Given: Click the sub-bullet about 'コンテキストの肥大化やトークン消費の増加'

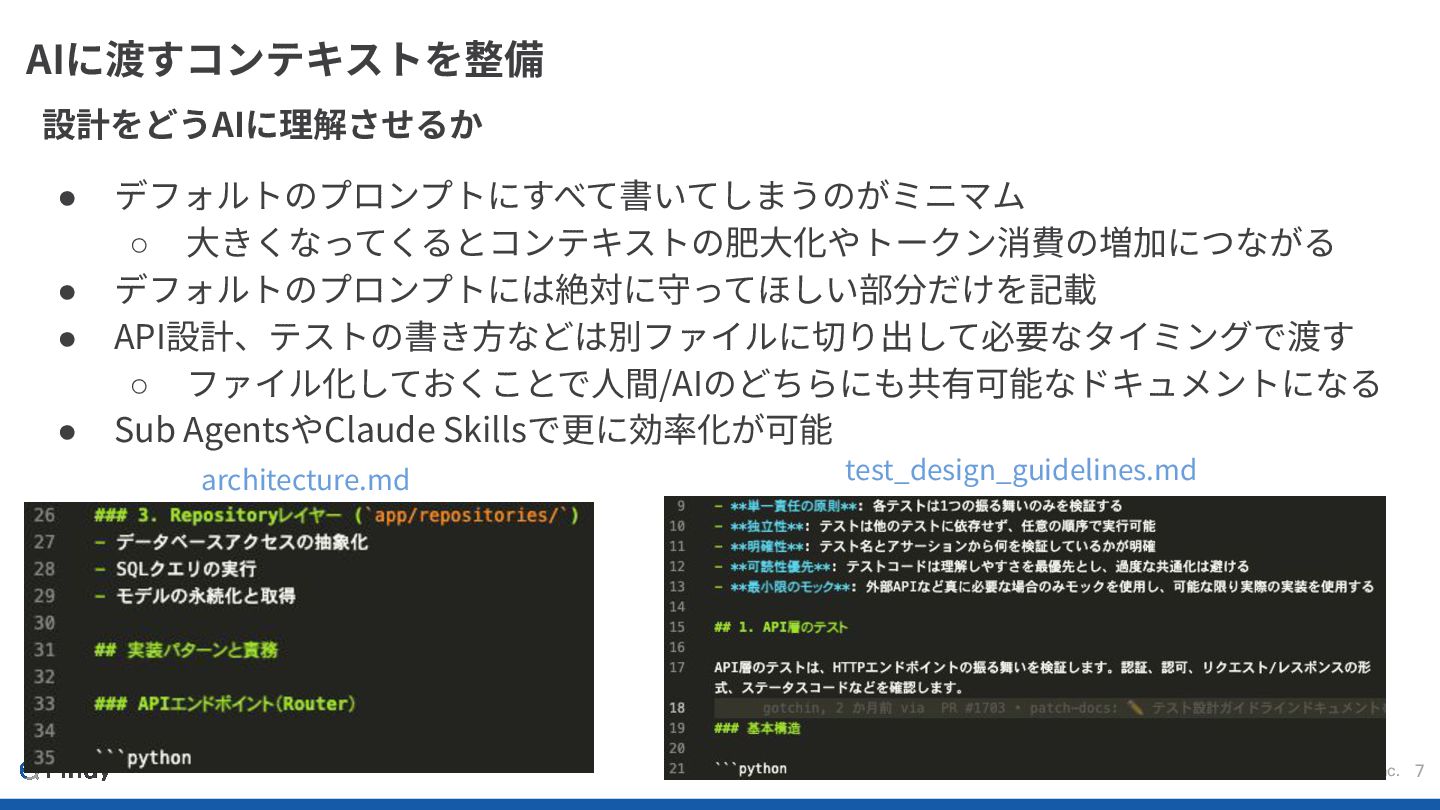Looking at the screenshot, I should (x=761, y=242).
